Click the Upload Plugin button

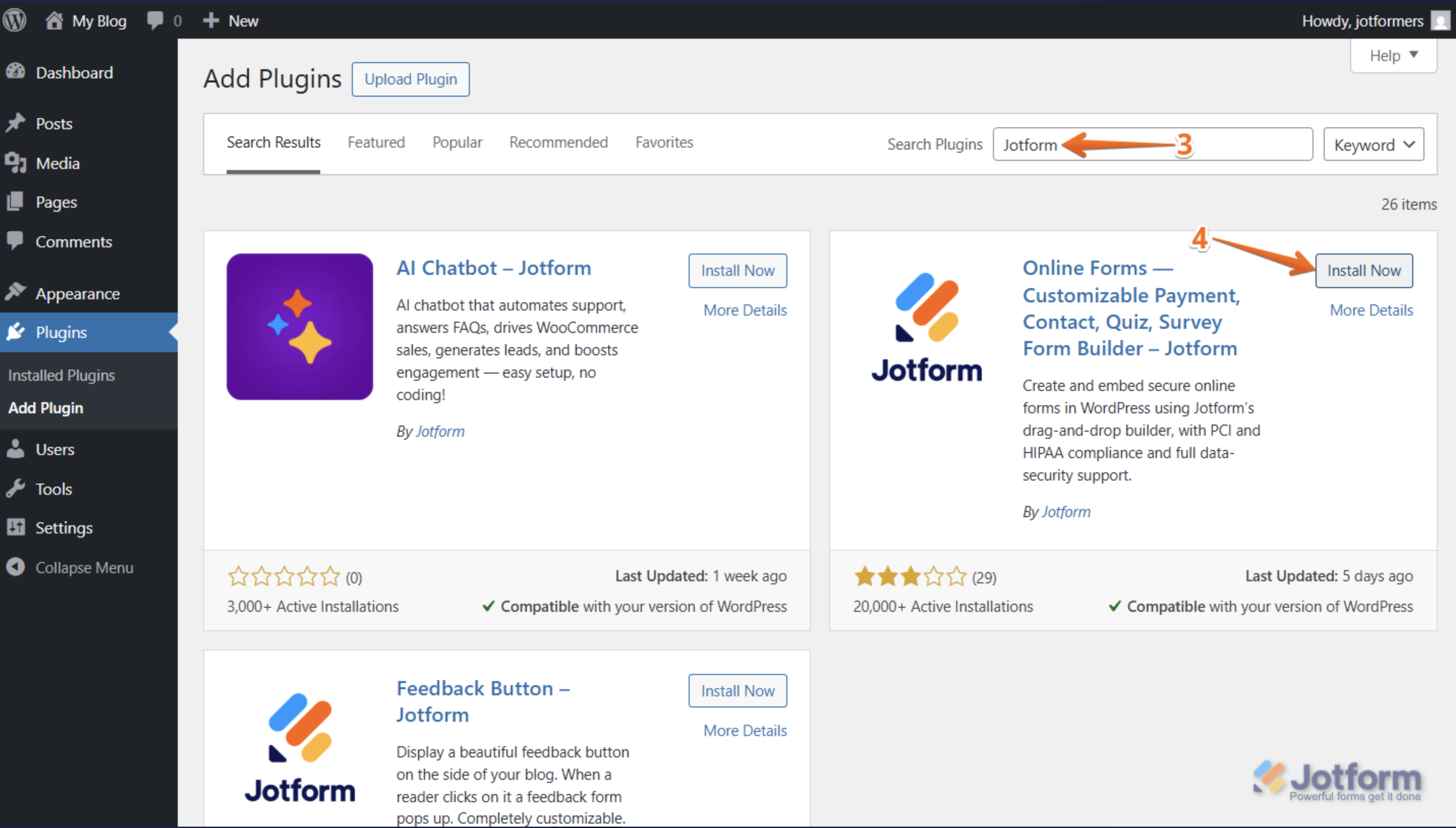click(410, 79)
